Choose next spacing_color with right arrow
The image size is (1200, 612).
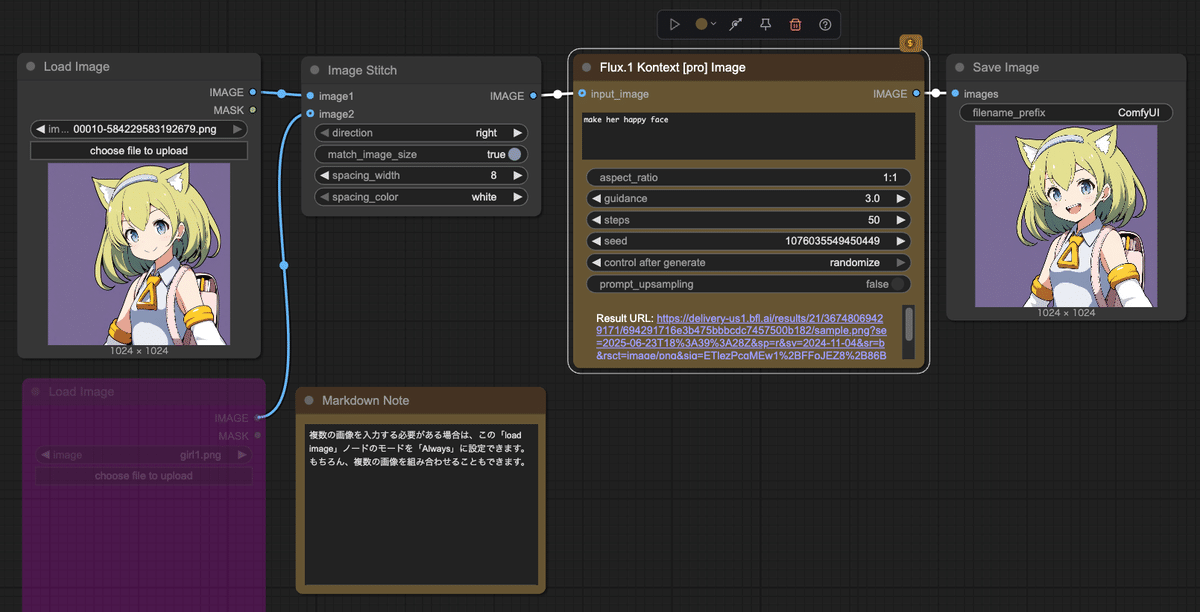coord(518,197)
